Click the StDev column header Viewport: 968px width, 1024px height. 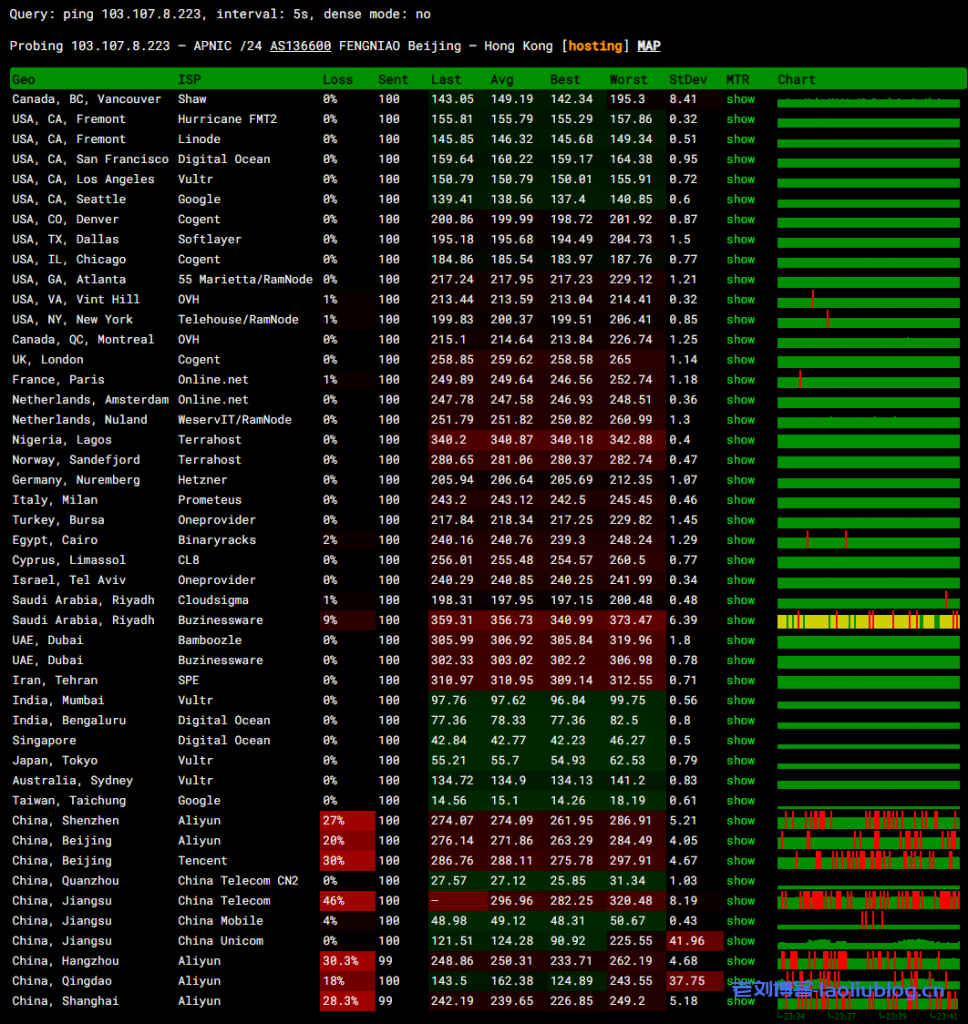click(x=685, y=79)
